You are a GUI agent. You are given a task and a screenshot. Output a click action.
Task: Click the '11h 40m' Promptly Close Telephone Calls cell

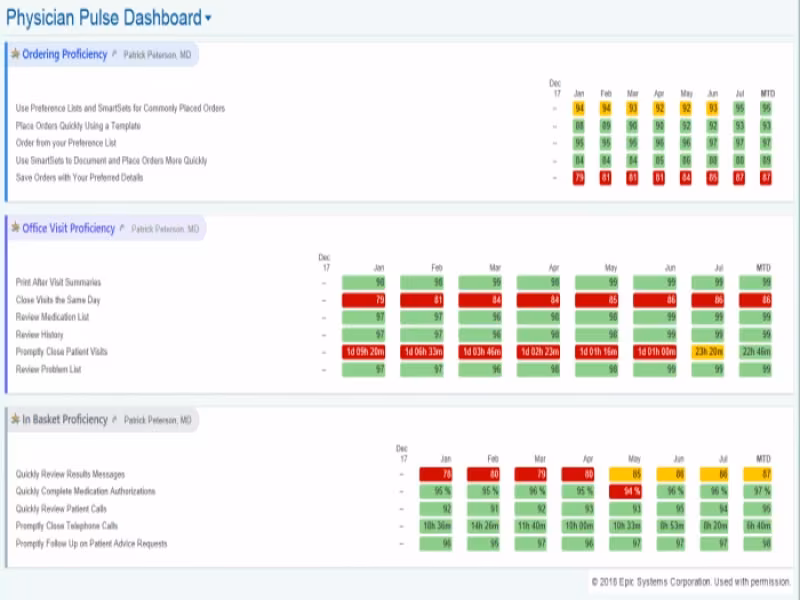click(531, 526)
